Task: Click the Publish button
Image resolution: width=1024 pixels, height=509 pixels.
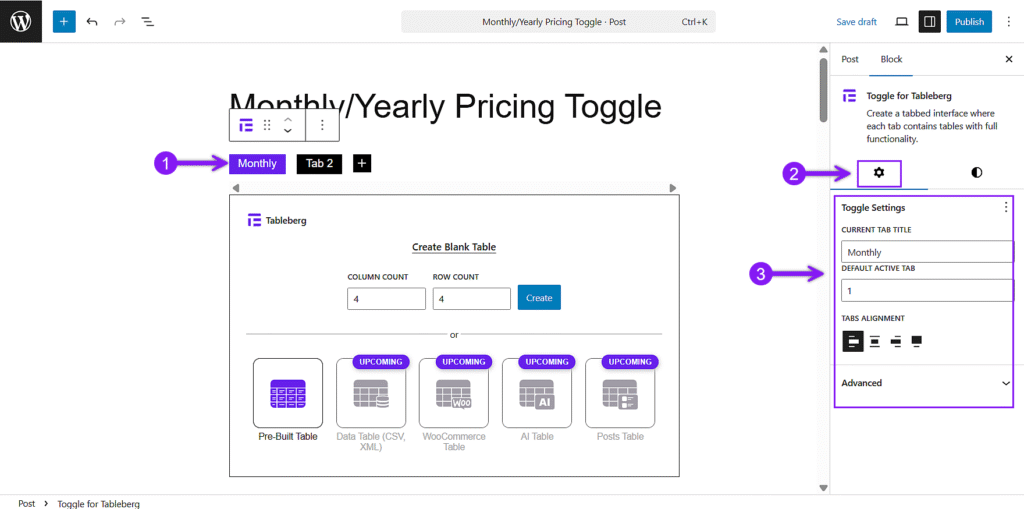Action: 969,22
